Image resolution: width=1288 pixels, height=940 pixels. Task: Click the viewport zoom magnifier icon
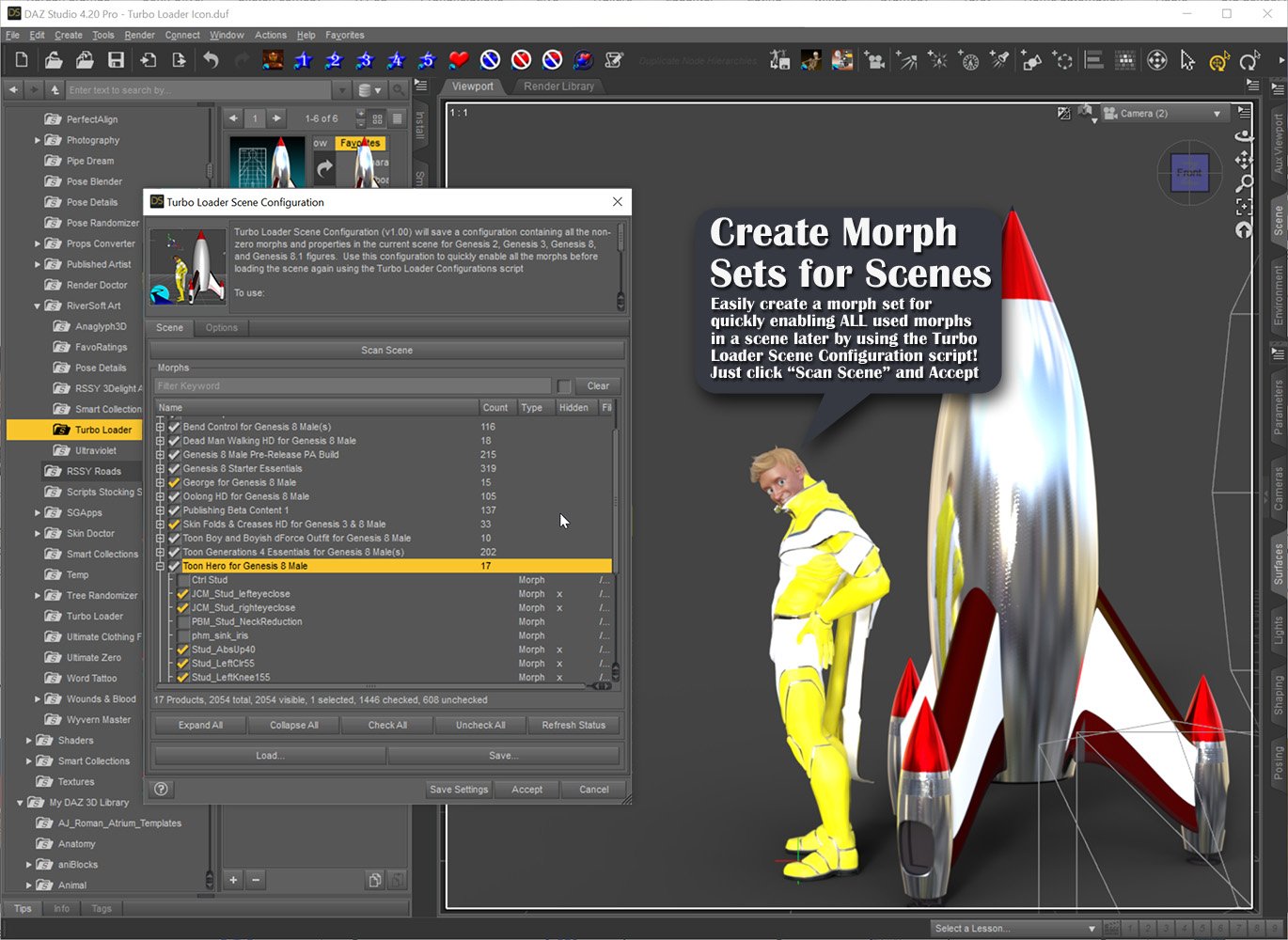(x=1244, y=183)
